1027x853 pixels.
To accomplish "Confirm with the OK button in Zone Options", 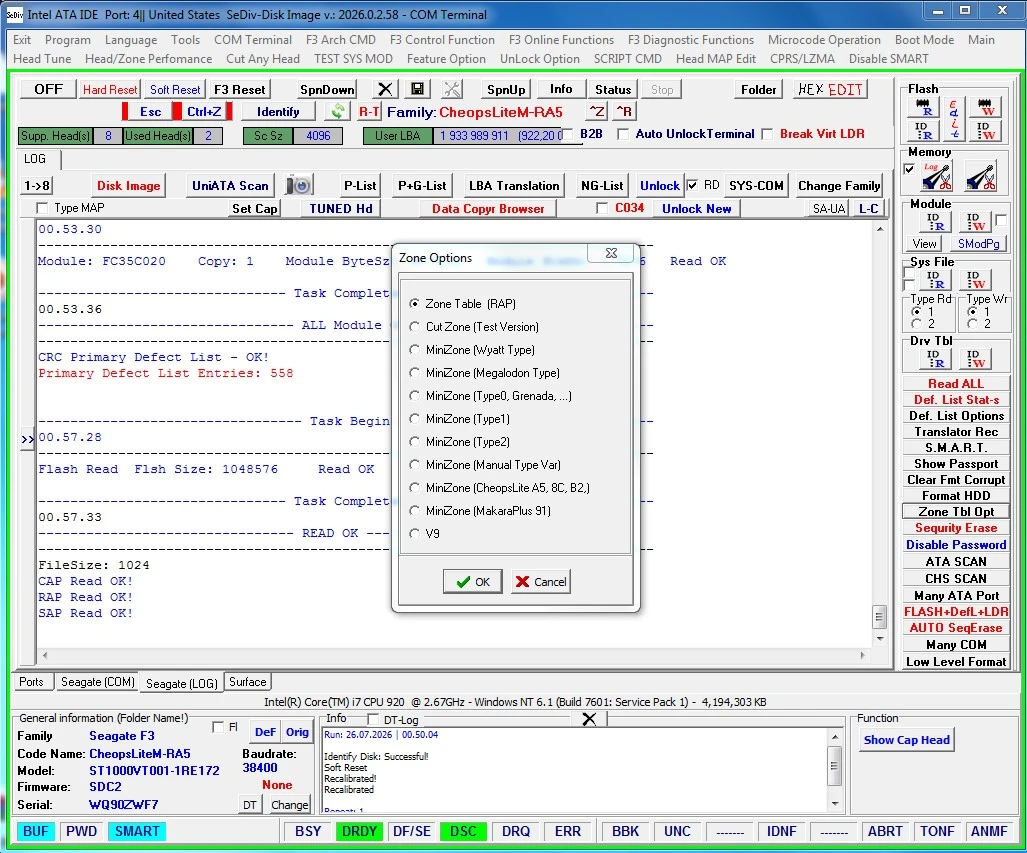I will [x=473, y=582].
